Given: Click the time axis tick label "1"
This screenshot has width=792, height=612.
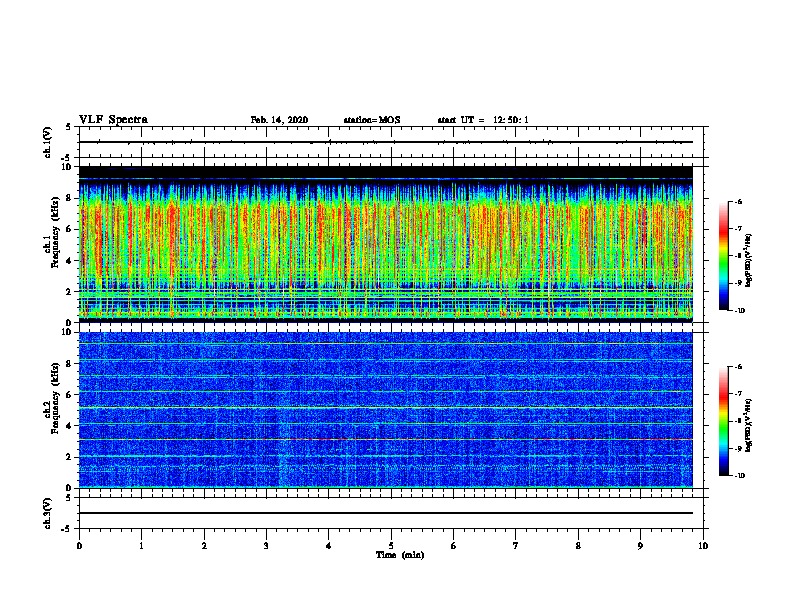Looking at the screenshot, I should (141, 546).
